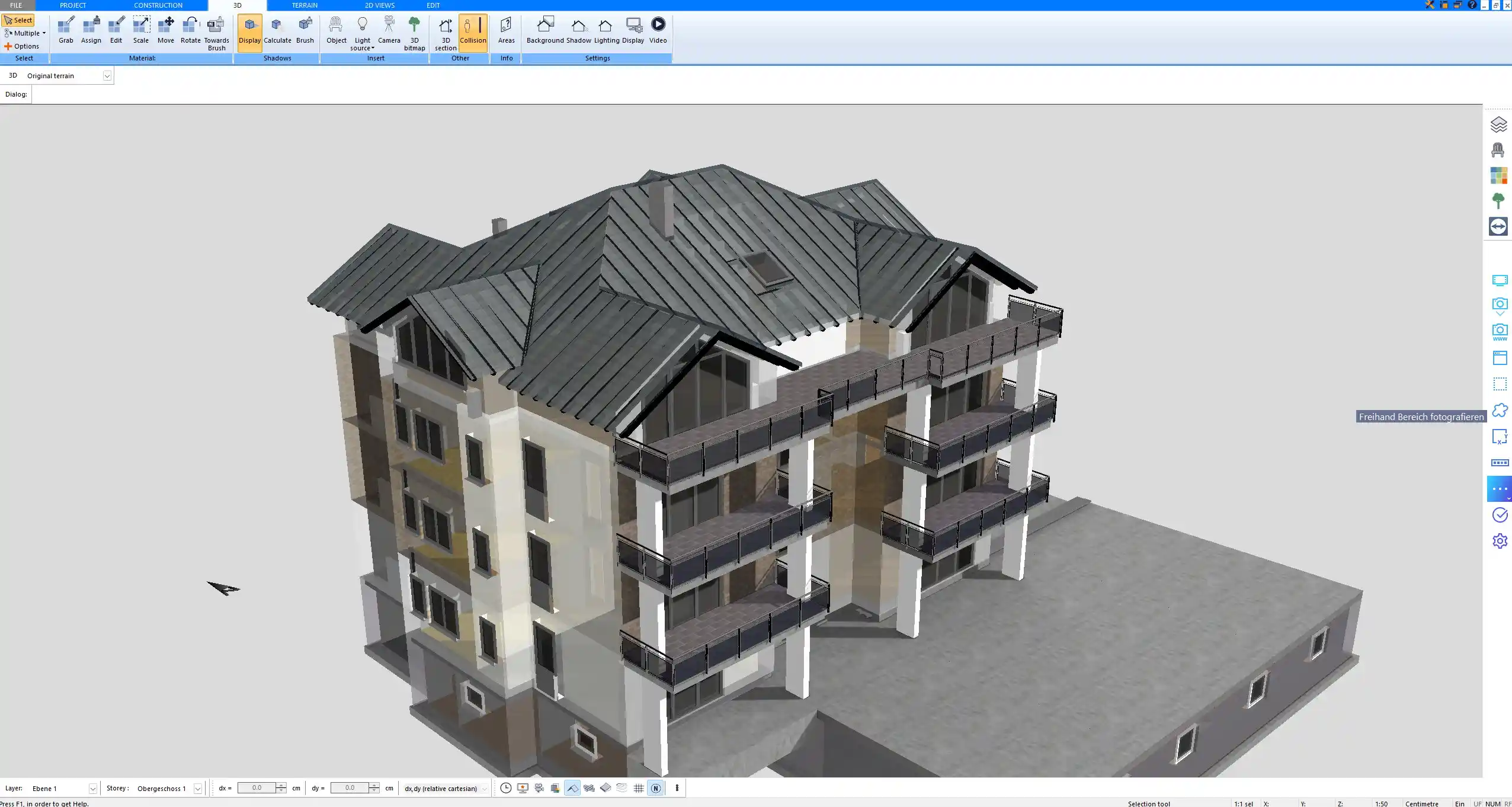The height and width of the screenshot is (807, 1512).
Task: Open the dx,dy relative cartesian dropdown
Action: point(483,788)
